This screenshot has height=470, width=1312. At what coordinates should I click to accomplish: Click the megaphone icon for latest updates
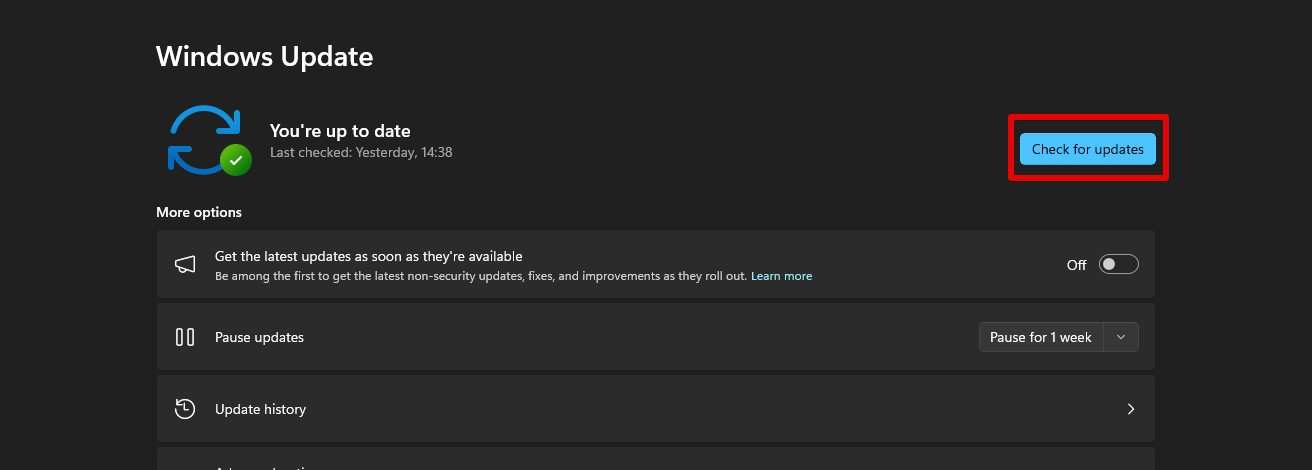[x=185, y=264]
